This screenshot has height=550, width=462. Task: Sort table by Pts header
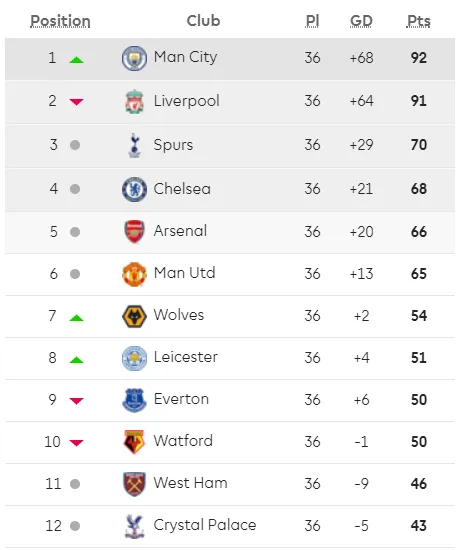[x=419, y=21]
